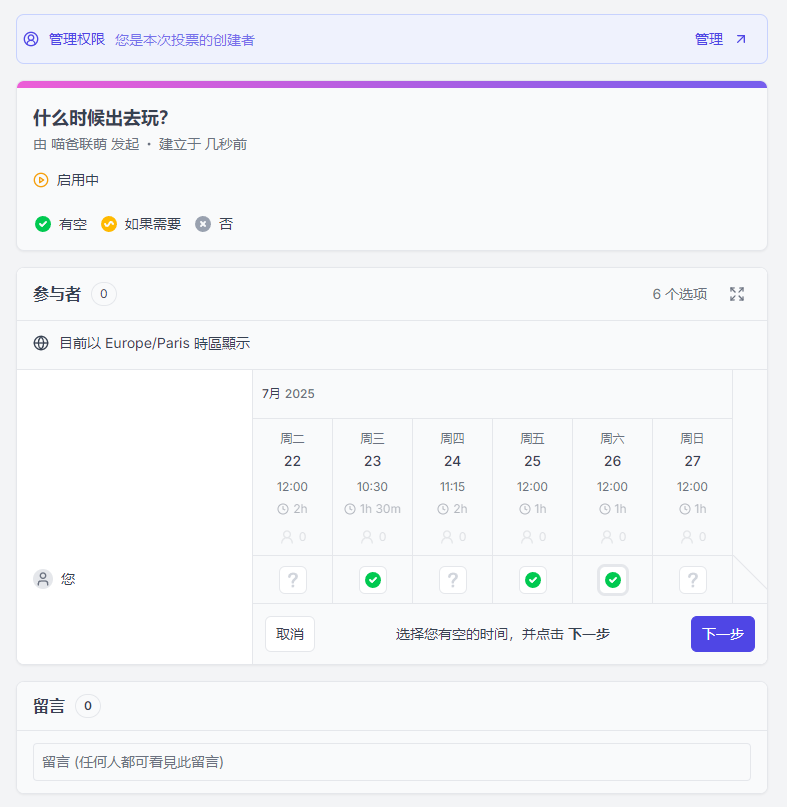This screenshot has height=807, width=787.
Task: Click the globe timezone icon
Action: click(41, 343)
